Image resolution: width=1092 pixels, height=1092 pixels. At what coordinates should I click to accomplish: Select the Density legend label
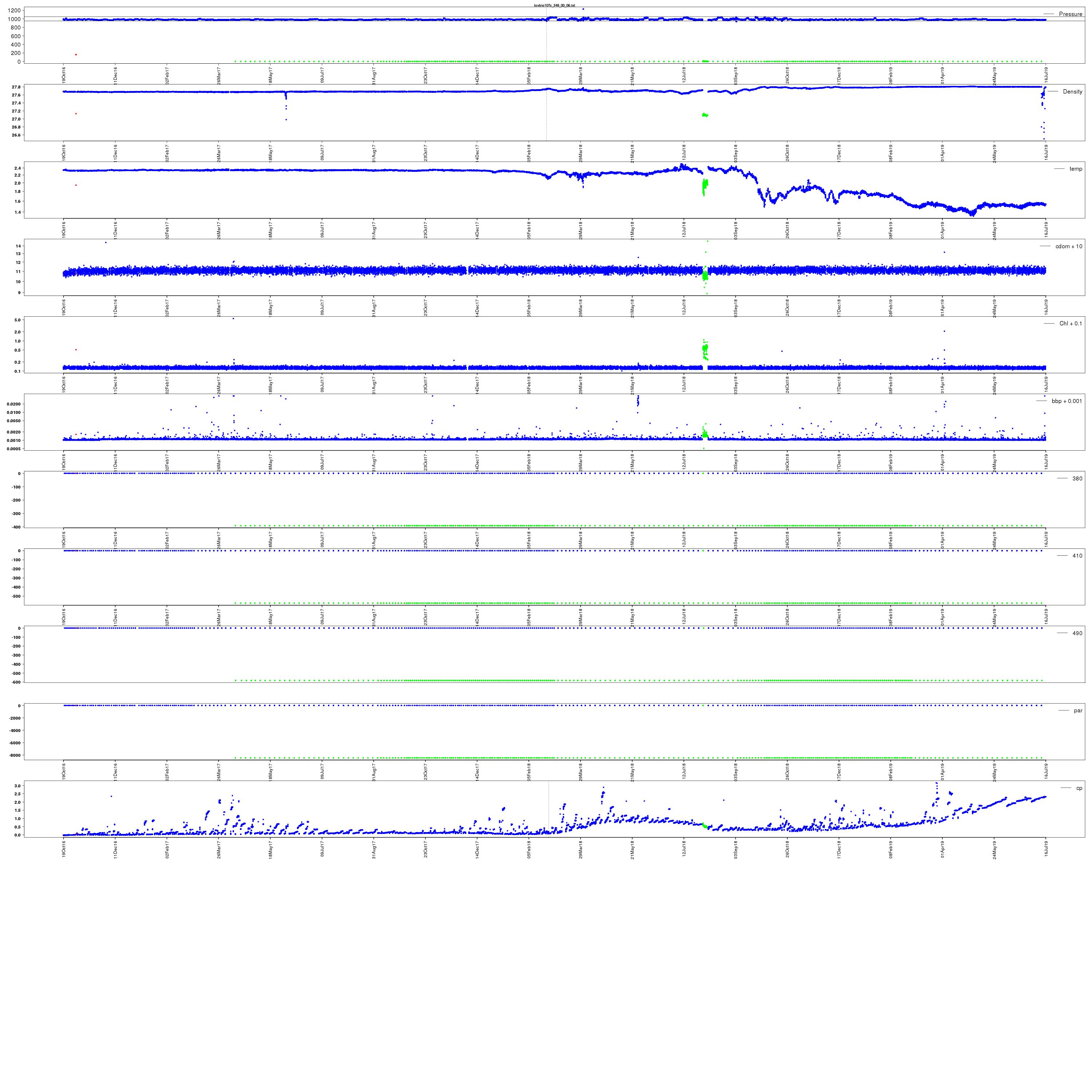click(x=1073, y=92)
